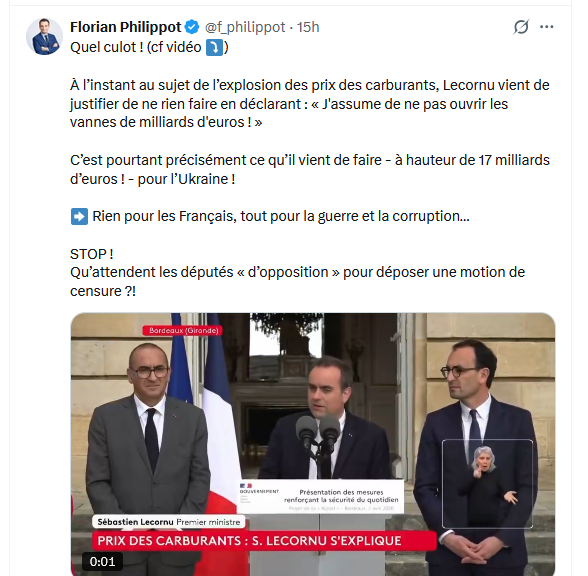Click the "PRIX DES CARBURANTS" red banner
The height and width of the screenshot is (576, 588).
(x=264, y=541)
